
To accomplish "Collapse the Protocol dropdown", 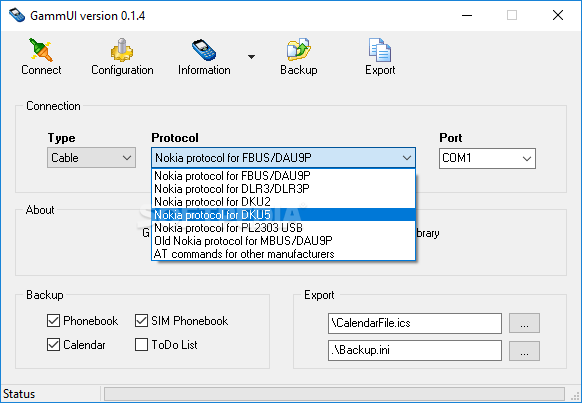I will pyautogui.click(x=407, y=158).
